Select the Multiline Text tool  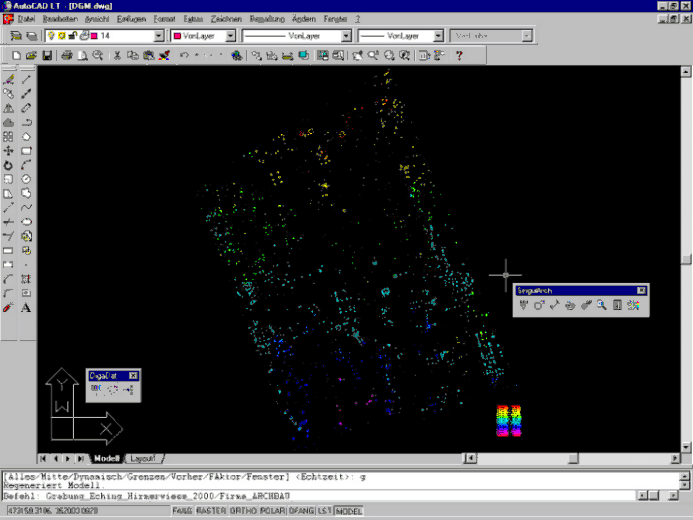click(x=27, y=307)
